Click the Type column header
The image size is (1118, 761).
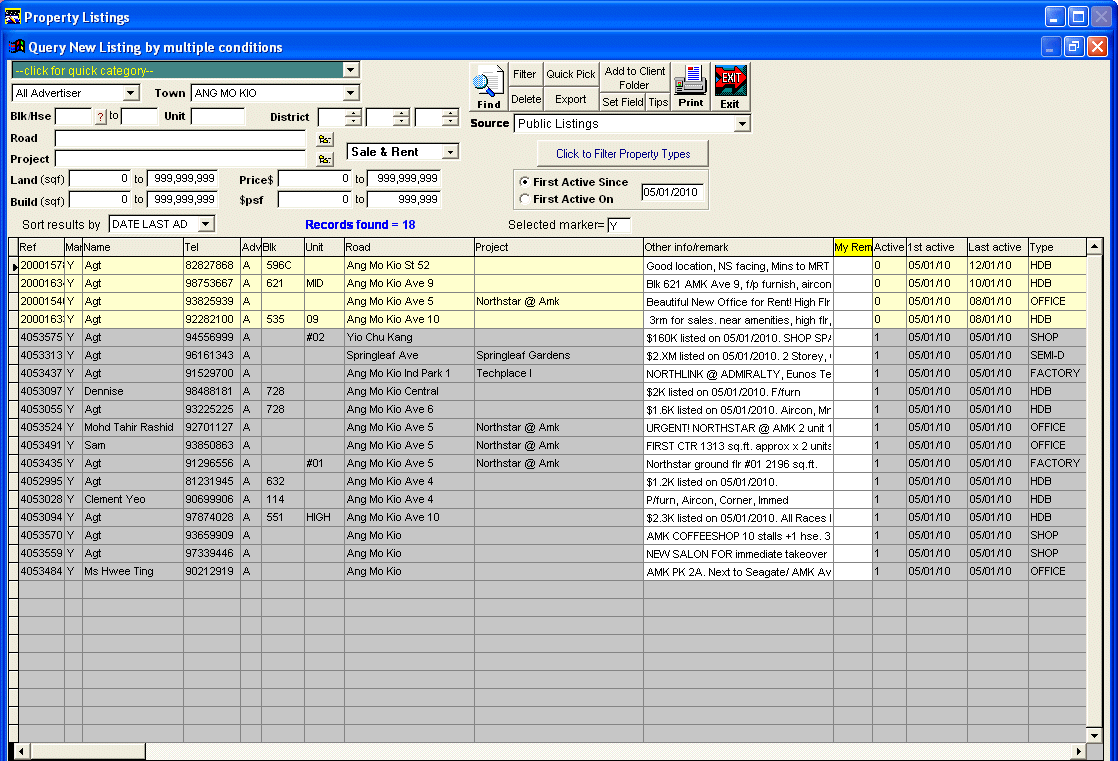click(1057, 247)
